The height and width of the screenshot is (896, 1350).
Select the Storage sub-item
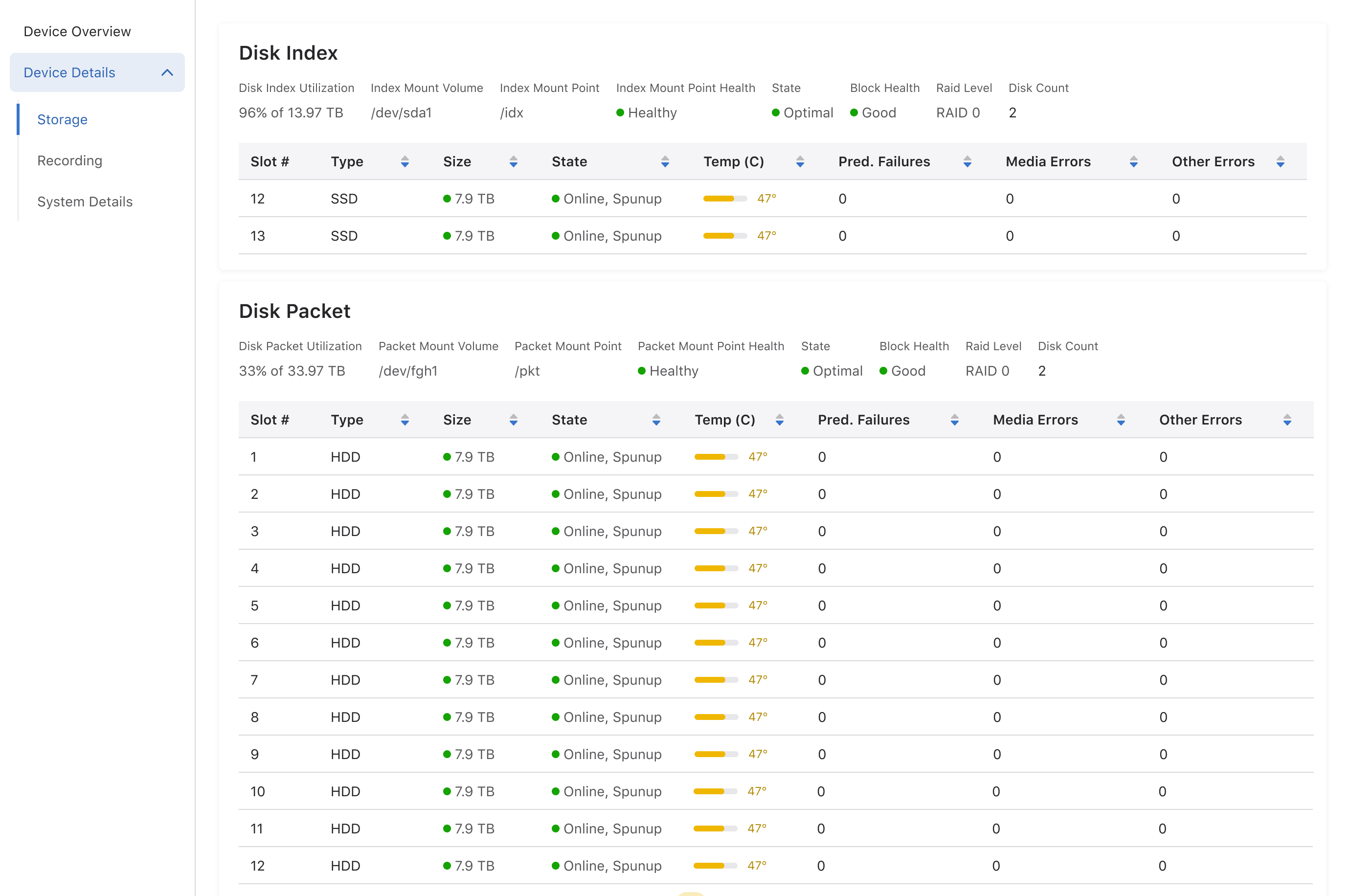[62, 119]
